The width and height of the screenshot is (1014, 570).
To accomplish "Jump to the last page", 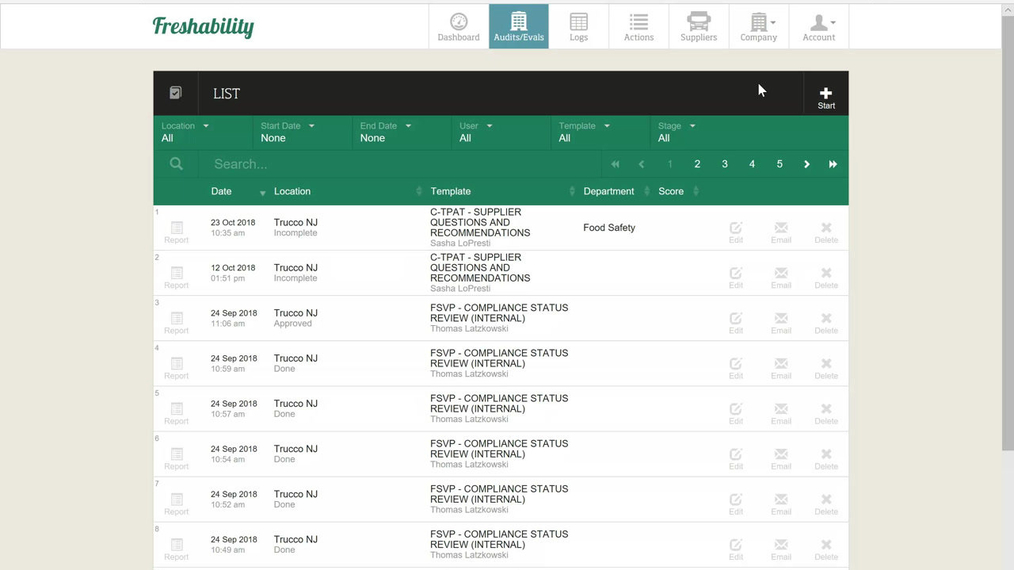I will [833, 164].
